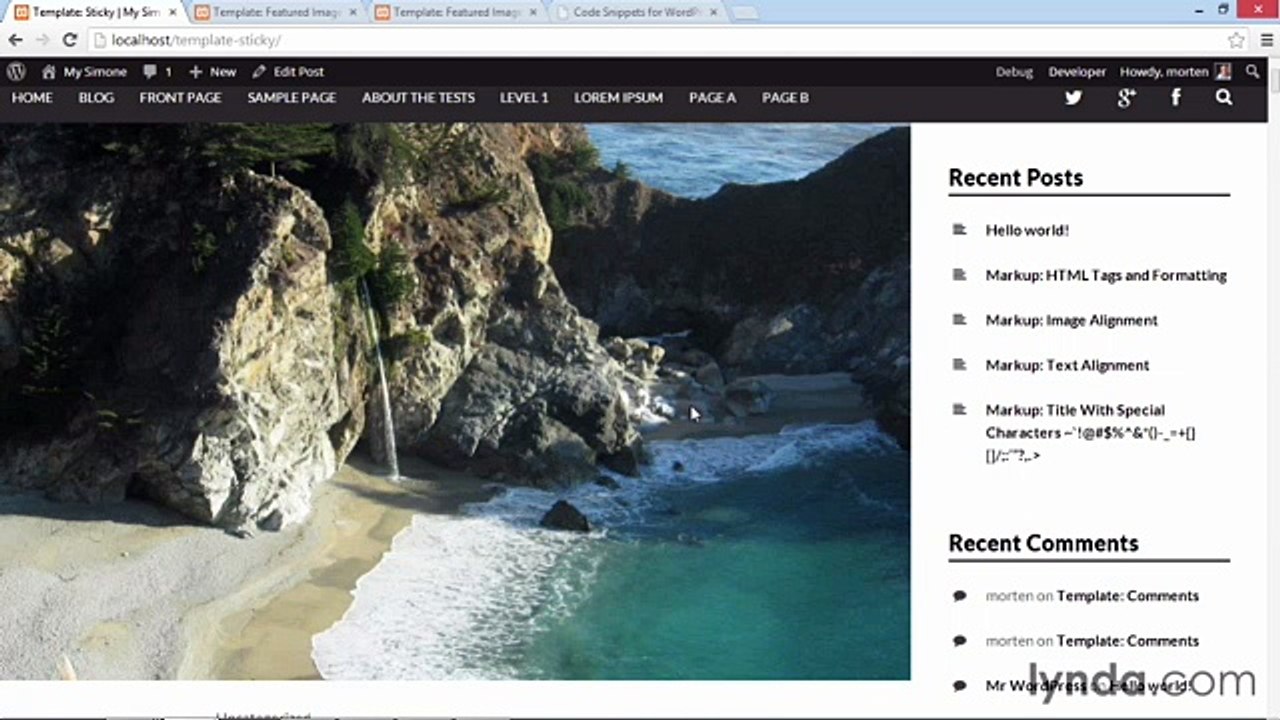The width and height of the screenshot is (1280, 720).
Task: Open the My Simone site menu
Action: pos(84,72)
